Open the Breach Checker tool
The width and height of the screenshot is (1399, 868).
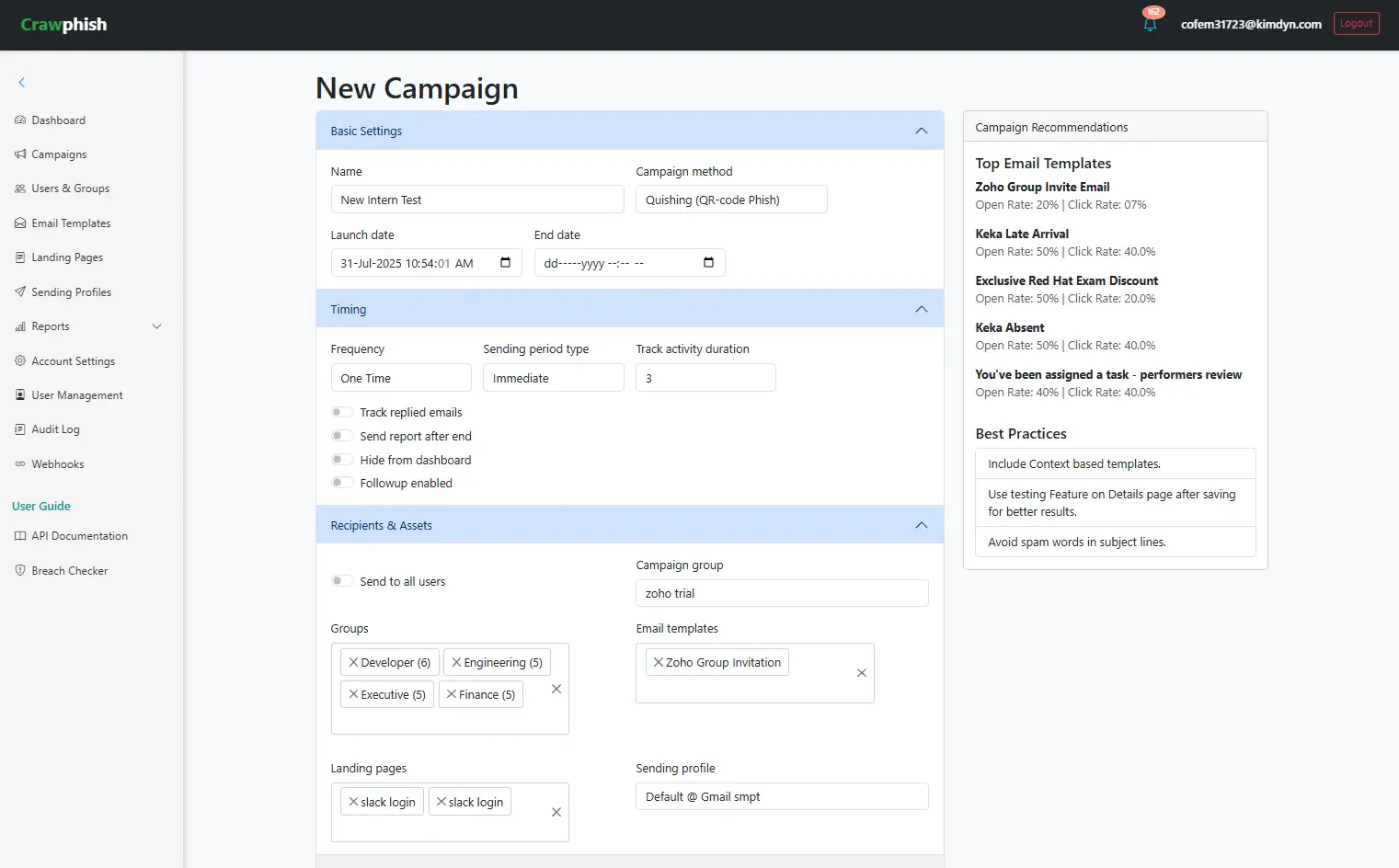coord(70,570)
